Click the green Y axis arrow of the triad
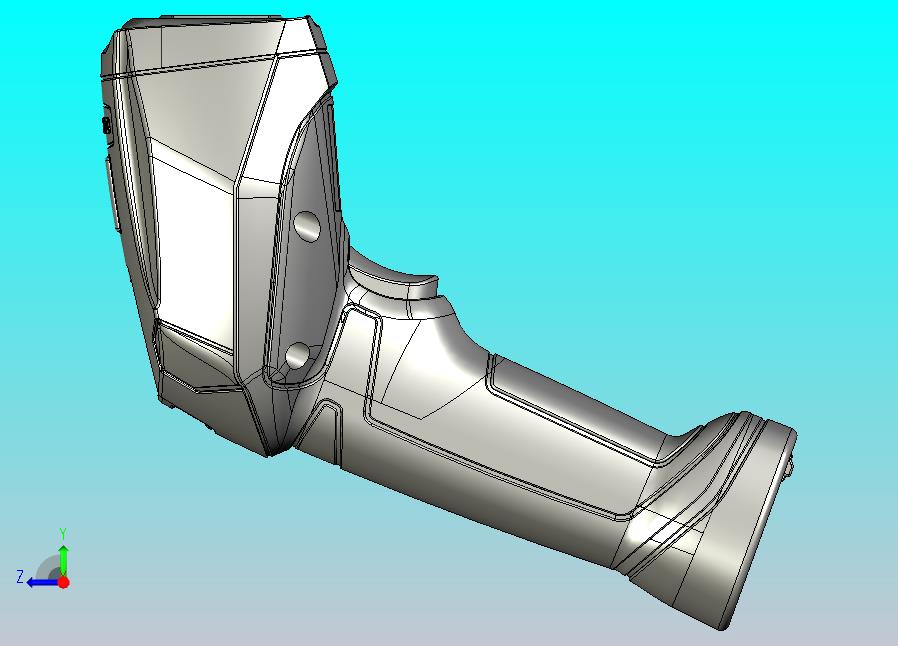Viewport: 898px width, 646px height. point(64,560)
